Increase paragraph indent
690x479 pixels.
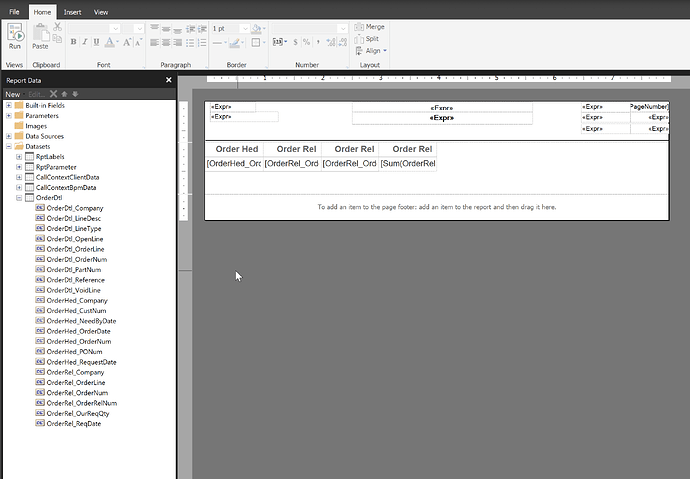point(202,29)
